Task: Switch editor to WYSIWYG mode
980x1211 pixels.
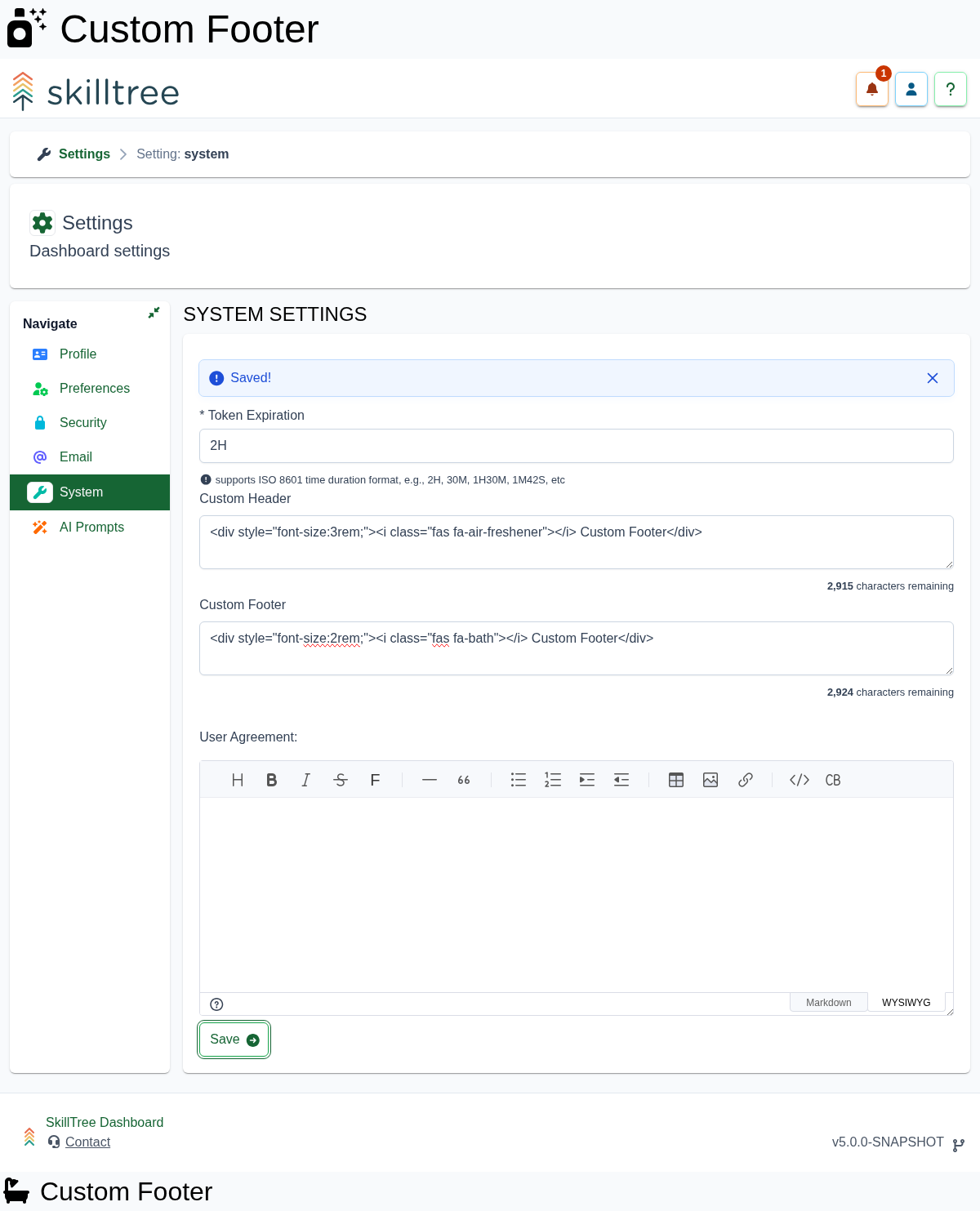Action: [x=906, y=1002]
